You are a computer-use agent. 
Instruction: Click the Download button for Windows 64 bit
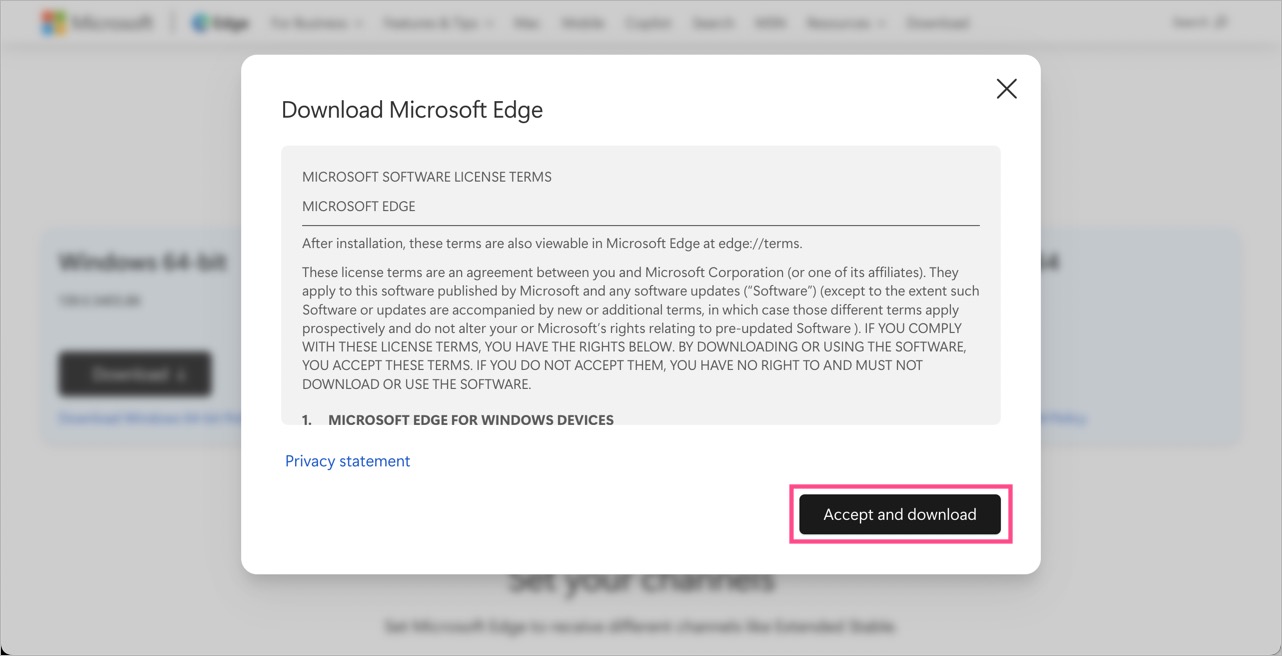(135, 374)
